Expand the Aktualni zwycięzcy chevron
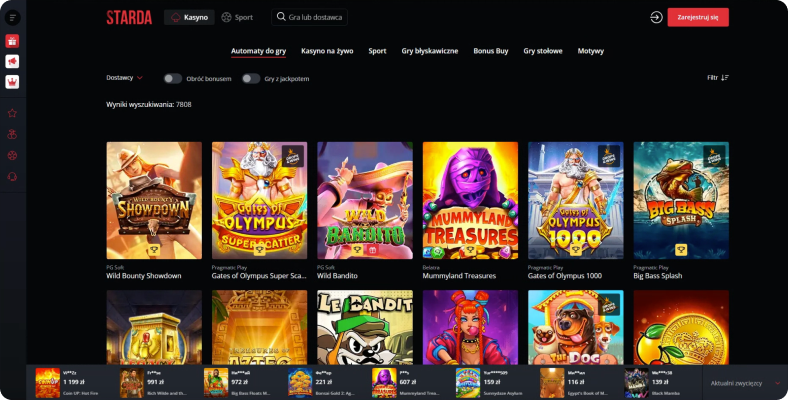The height and width of the screenshot is (400, 788). point(778,383)
